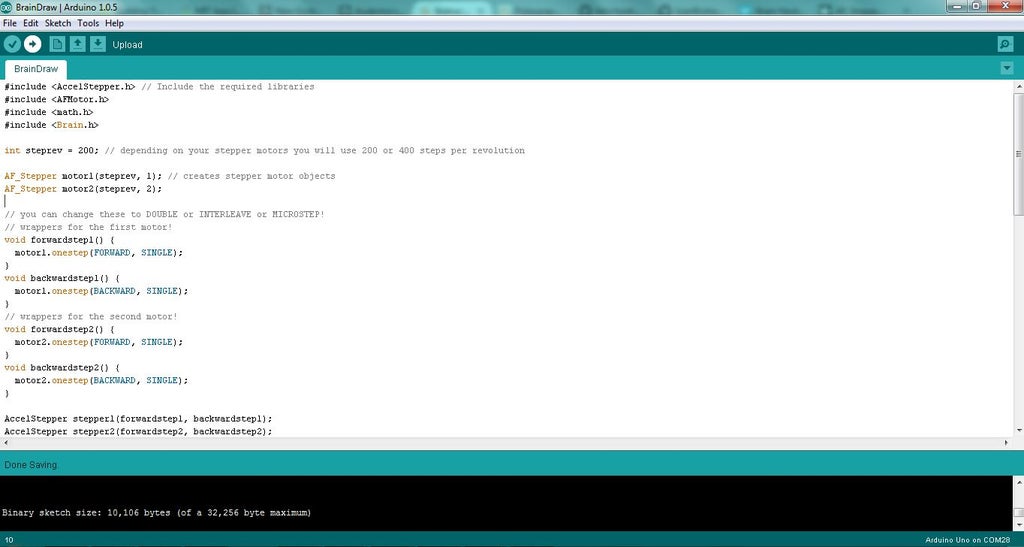
Task: Select the BrainDraw sketch tab
Action: point(37,69)
